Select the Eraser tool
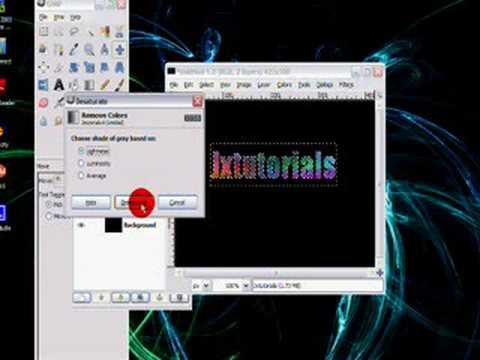Viewport: 480px width, 360px height. [x=44, y=103]
